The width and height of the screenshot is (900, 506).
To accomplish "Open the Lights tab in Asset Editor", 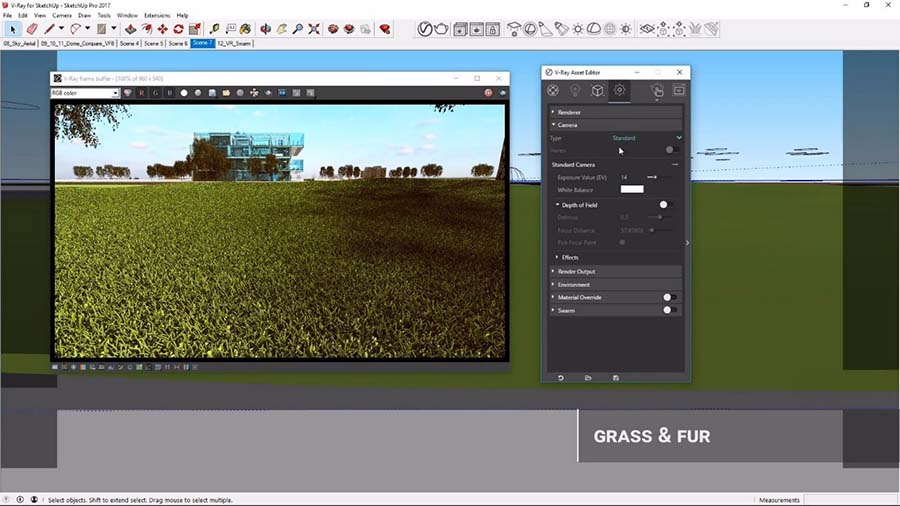I will coord(575,91).
